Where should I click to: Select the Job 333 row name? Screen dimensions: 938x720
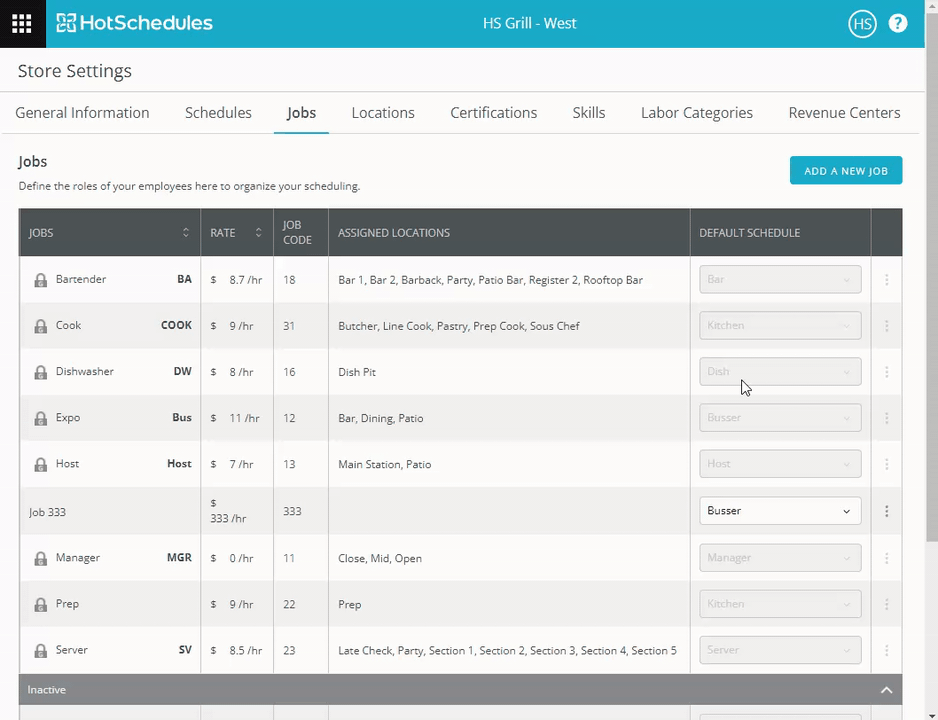click(x=47, y=512)
